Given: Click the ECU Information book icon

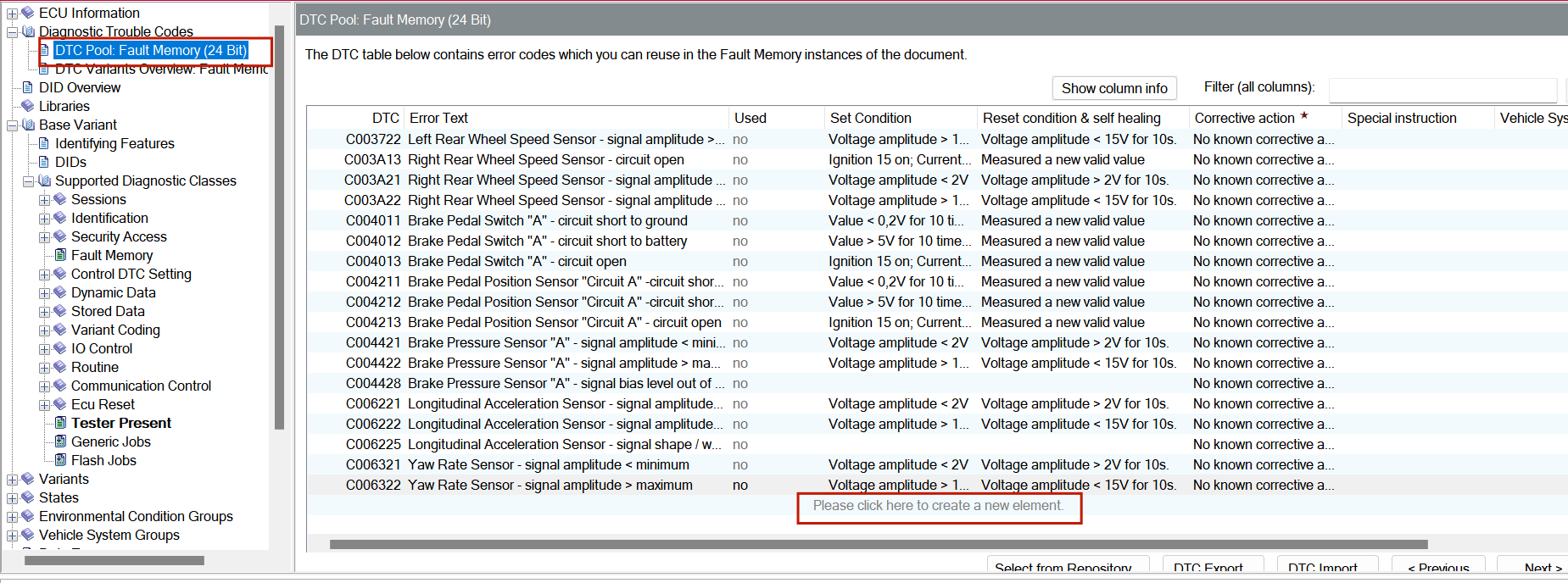Looking at the screenshot, I should click(x=28, y=13).
